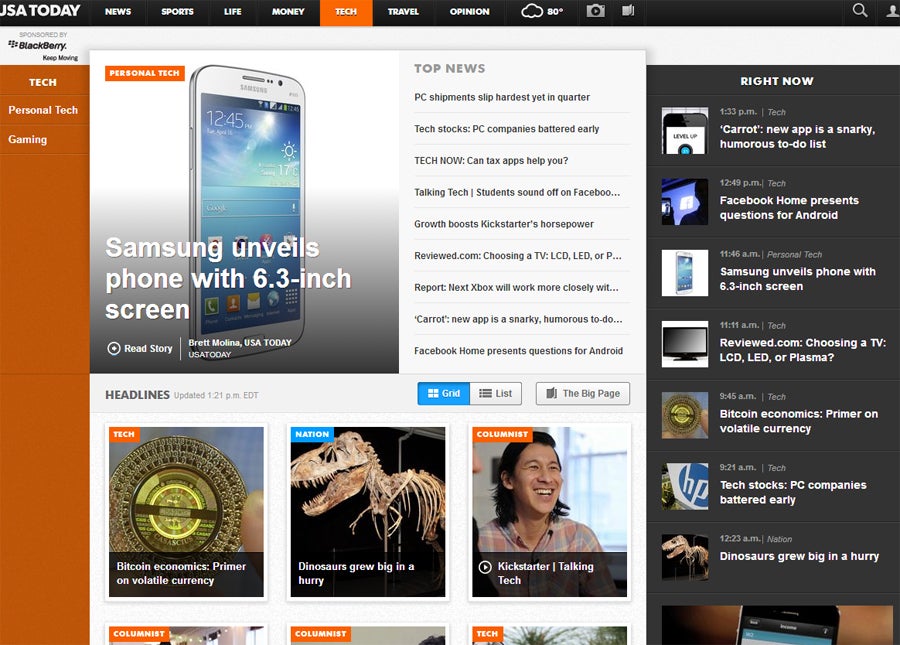This screenshot has height=645, width=900.
Task: Open the Bitcoin coin thumbnail in Right Now
Action: (x=684, y=415)
